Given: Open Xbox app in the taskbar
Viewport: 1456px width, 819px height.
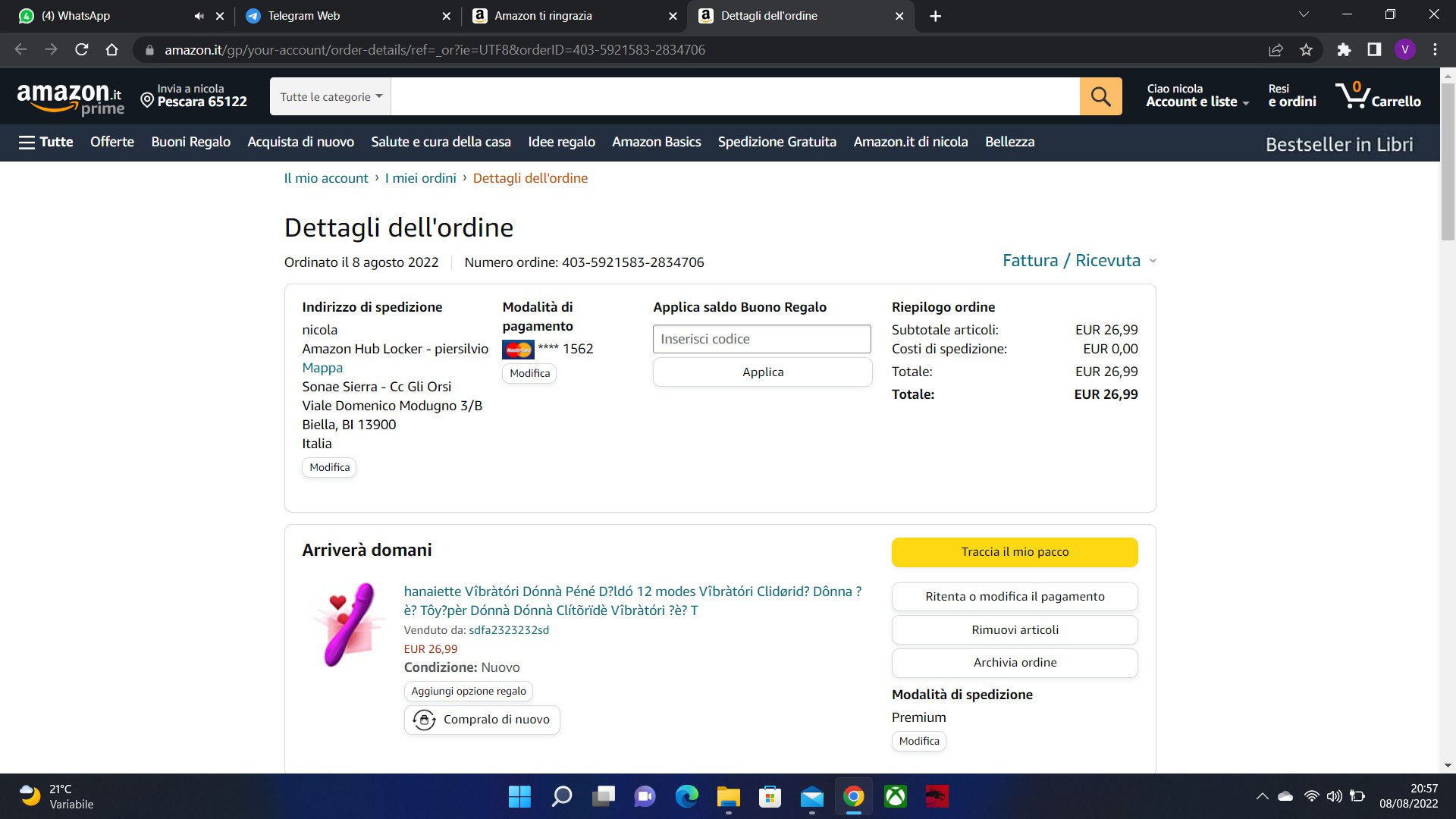Looking at the screenshot, I should [x=896, y=796].
